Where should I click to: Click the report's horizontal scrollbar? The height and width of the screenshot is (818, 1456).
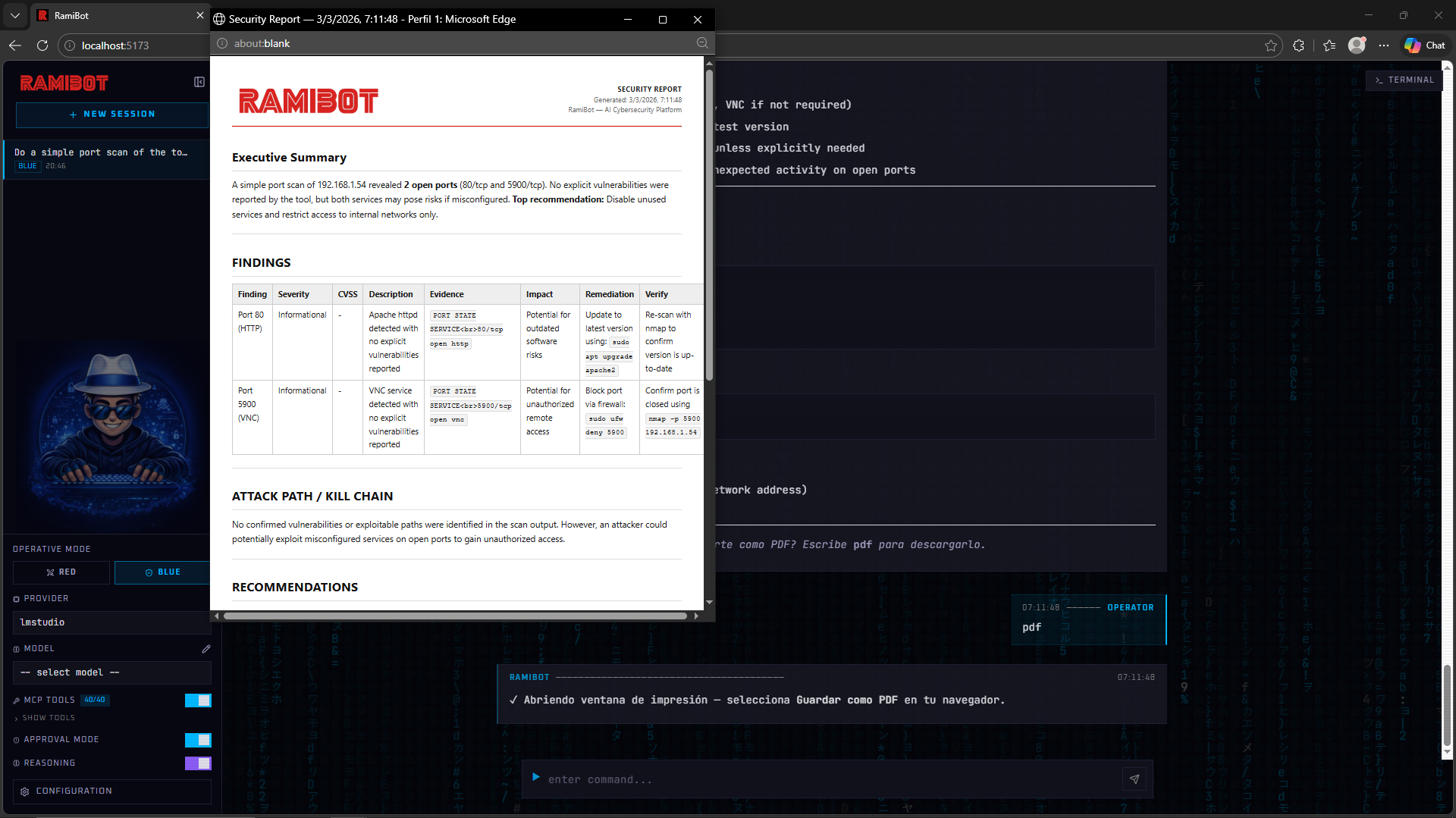(455, 616)
